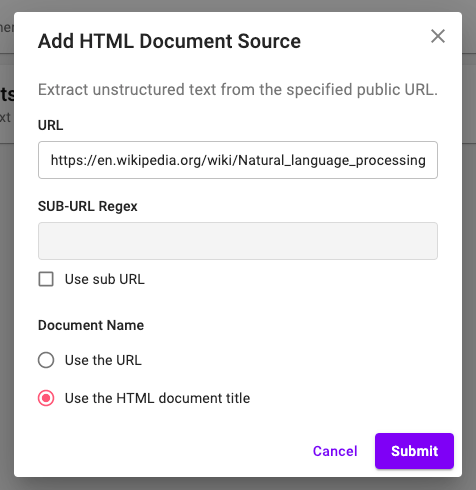Click the SUB-URL Regex field label

coord(88,206)
